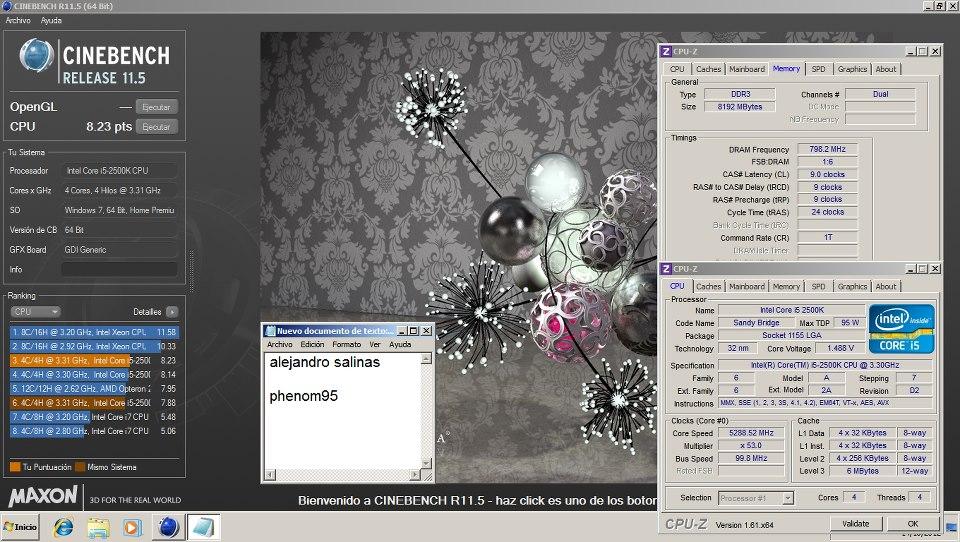Viewport: 960px width, 542px height.
Task: Switch to Mainboard tab in upper CPU-Z window
Action: (747, 69)
